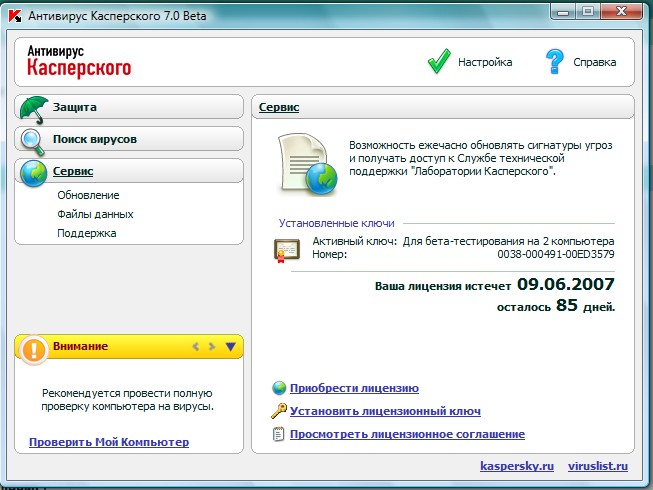
Task: Click the Сервис heading in right panel
Action: point(279,107)
